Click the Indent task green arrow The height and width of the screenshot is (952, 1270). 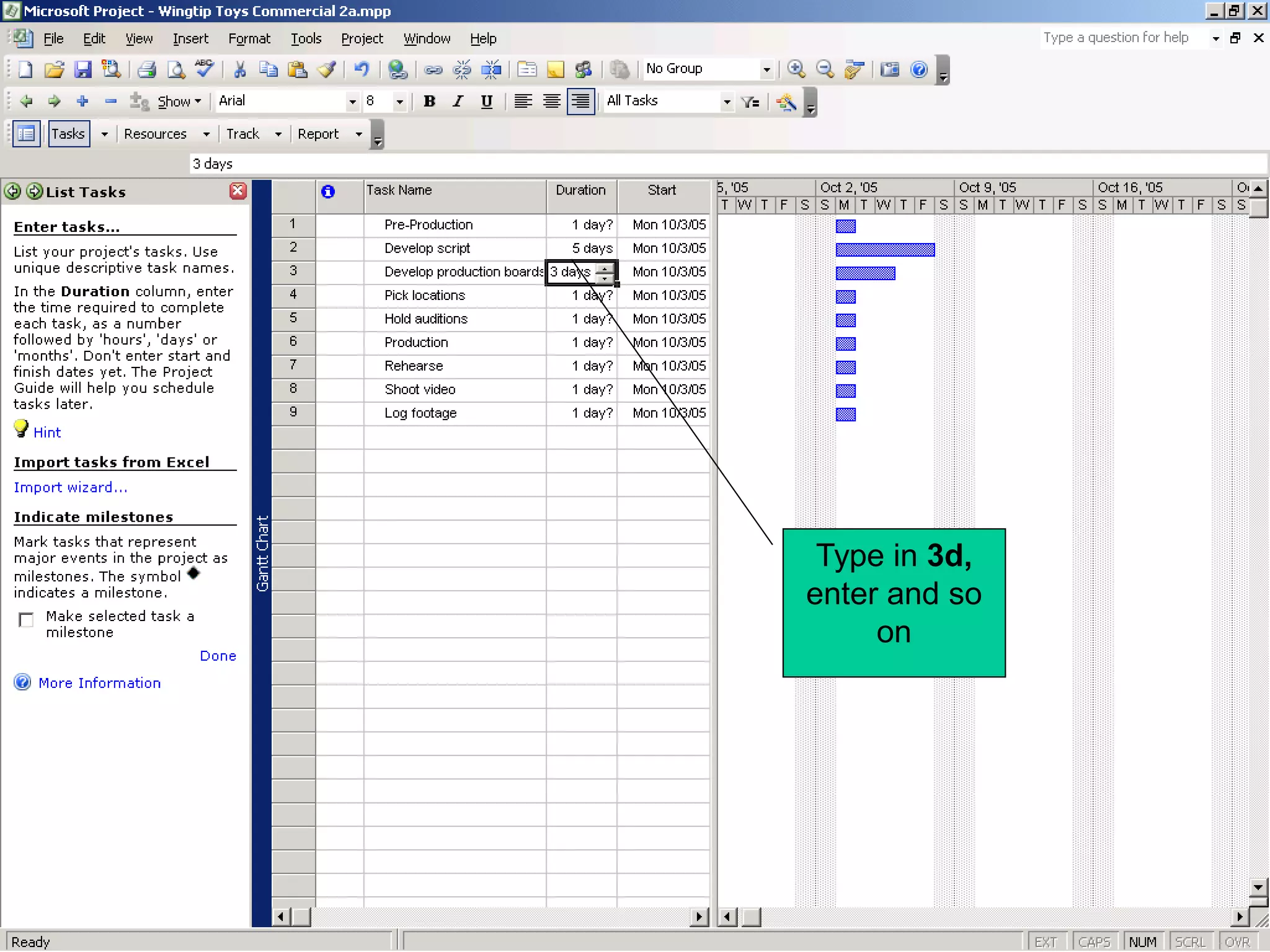point(55,101)
